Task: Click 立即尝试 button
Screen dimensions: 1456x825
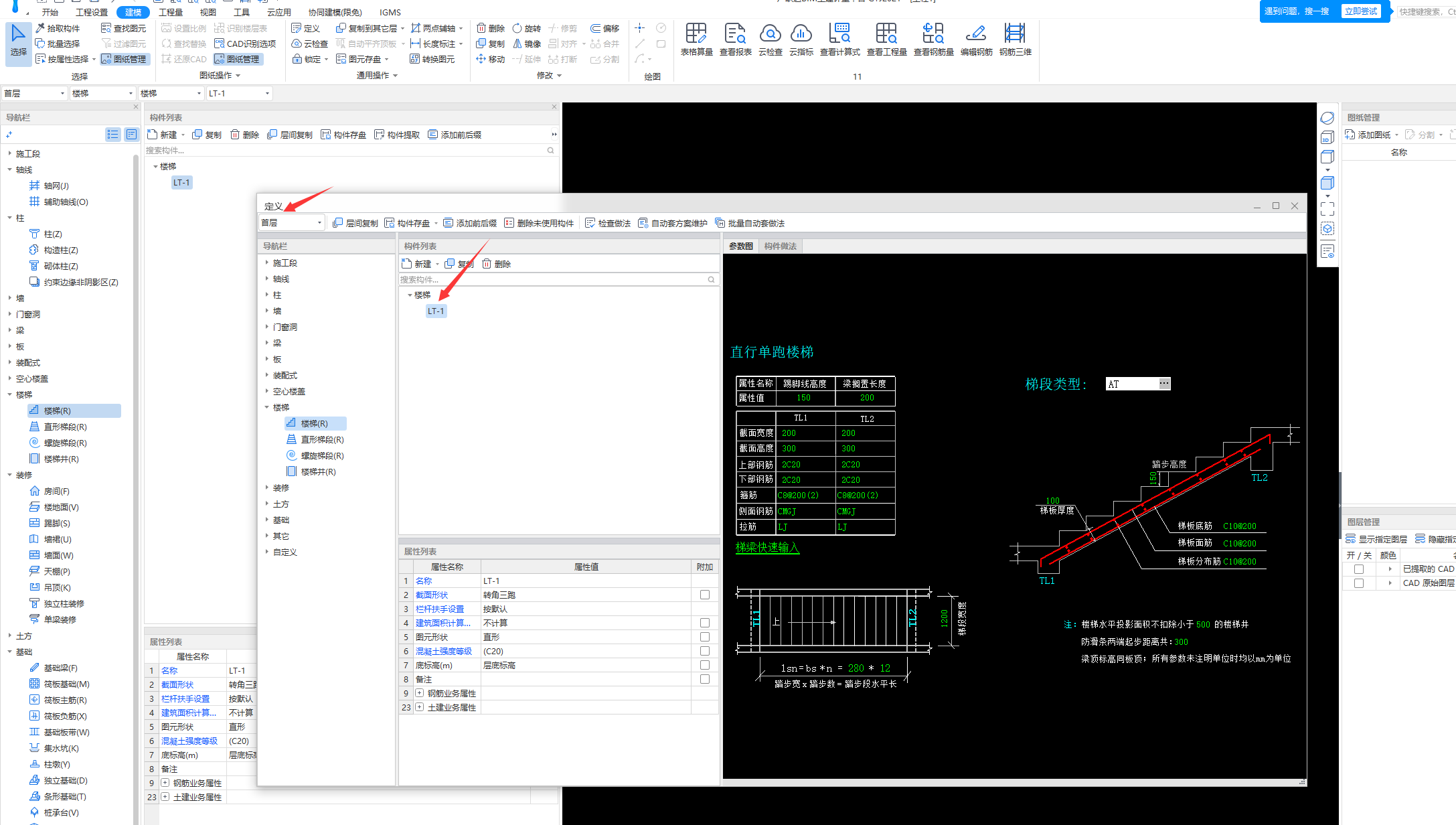Action: [x=1361, y=11]
